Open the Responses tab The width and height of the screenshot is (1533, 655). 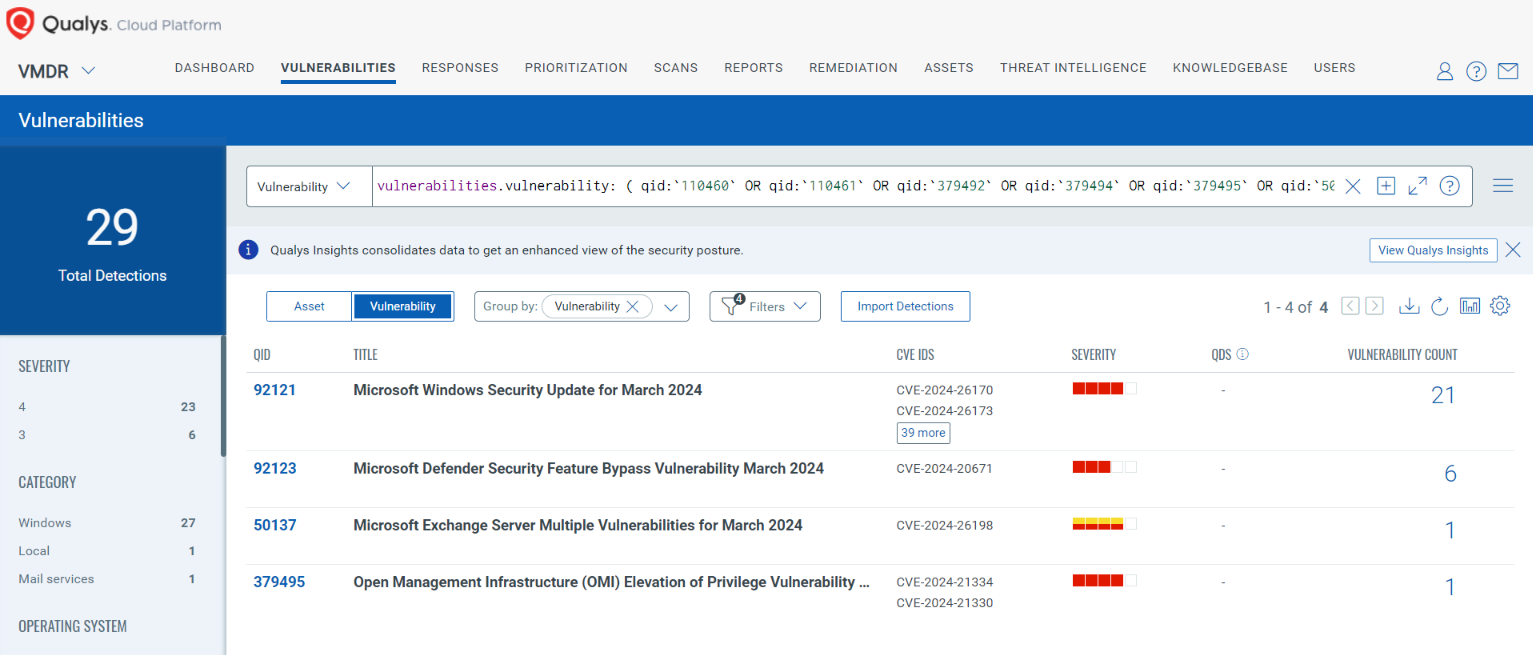click(x=460, y=68)
